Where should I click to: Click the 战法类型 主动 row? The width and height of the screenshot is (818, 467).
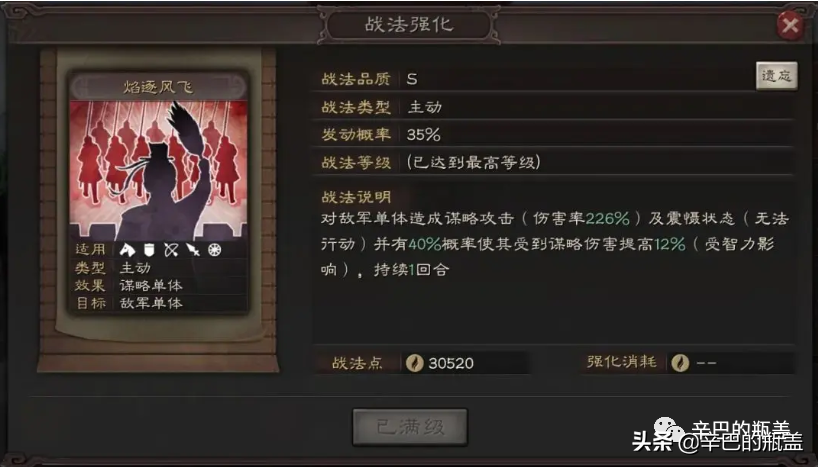click(x=554, y=107)
